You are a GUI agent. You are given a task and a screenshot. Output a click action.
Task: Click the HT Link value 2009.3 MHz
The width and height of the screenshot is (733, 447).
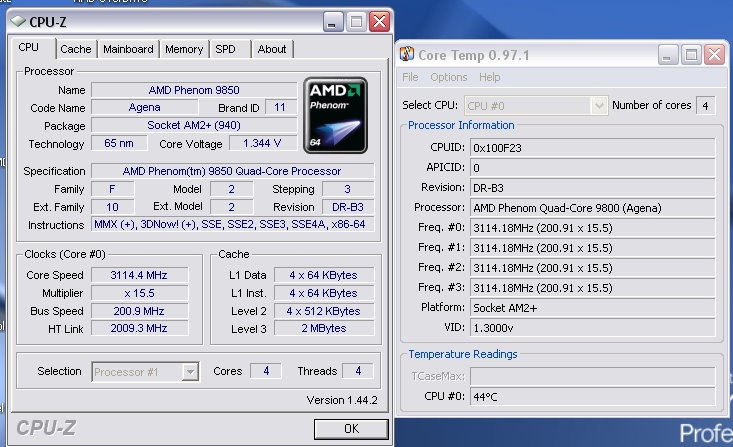click(139, 328)
